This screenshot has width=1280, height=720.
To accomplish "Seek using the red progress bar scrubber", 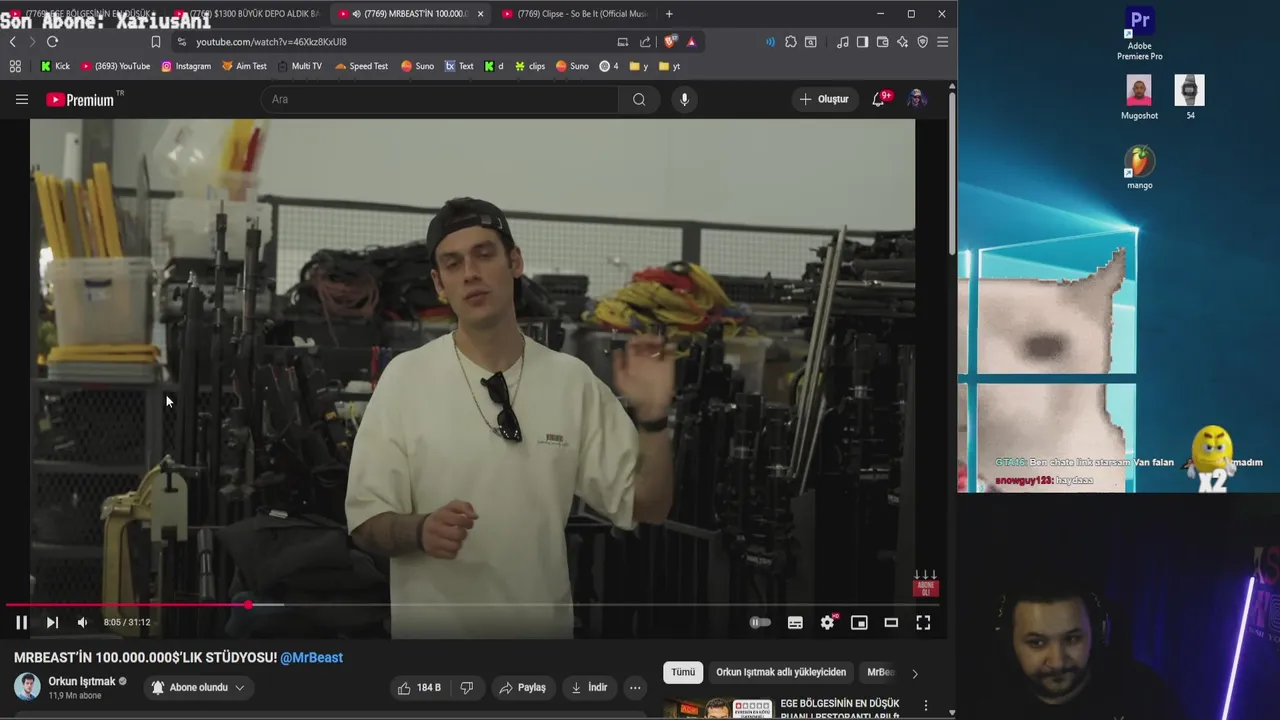I will coord(248,604).
